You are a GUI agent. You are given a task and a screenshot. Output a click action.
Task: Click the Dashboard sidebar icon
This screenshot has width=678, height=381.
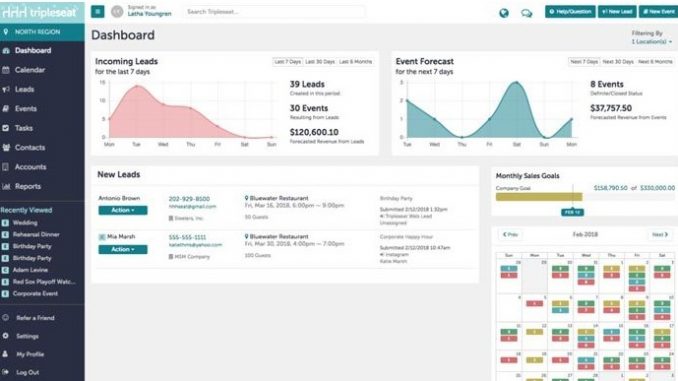click(x=6, y=51)
